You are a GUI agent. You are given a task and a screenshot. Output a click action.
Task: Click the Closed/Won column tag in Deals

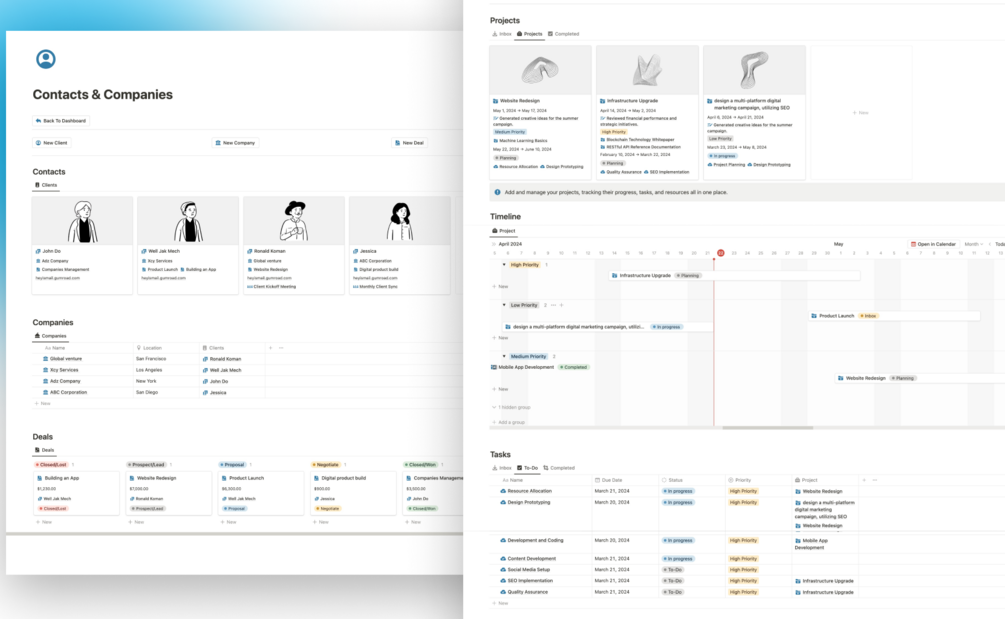click(421, 465)
